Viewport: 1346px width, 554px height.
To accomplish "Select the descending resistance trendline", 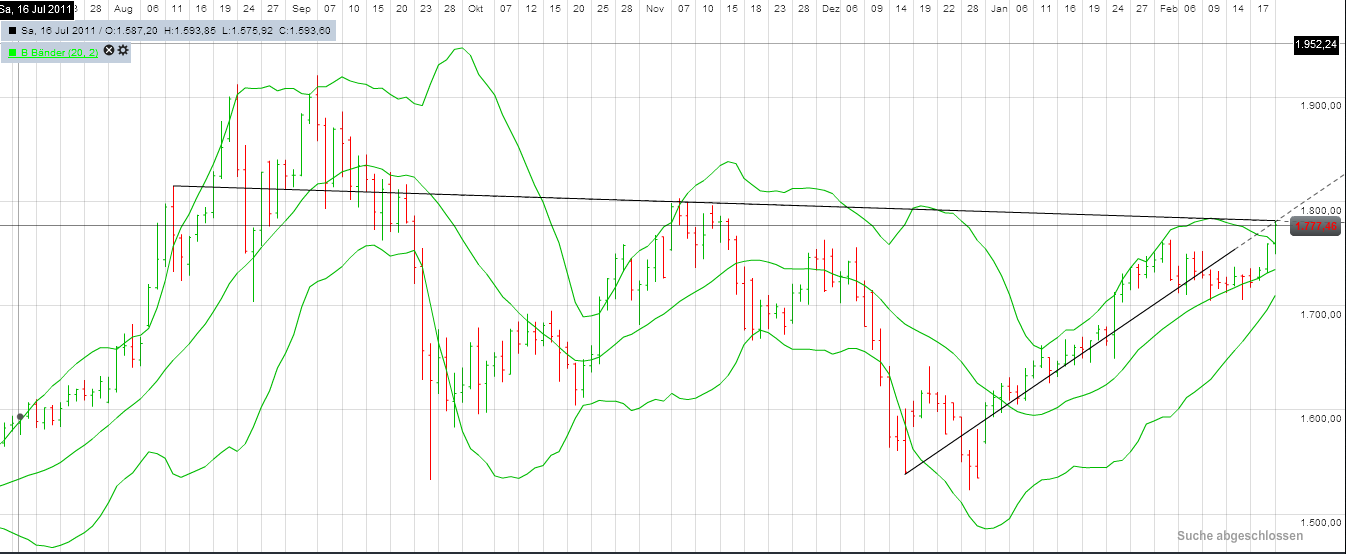I will [725, 203].
